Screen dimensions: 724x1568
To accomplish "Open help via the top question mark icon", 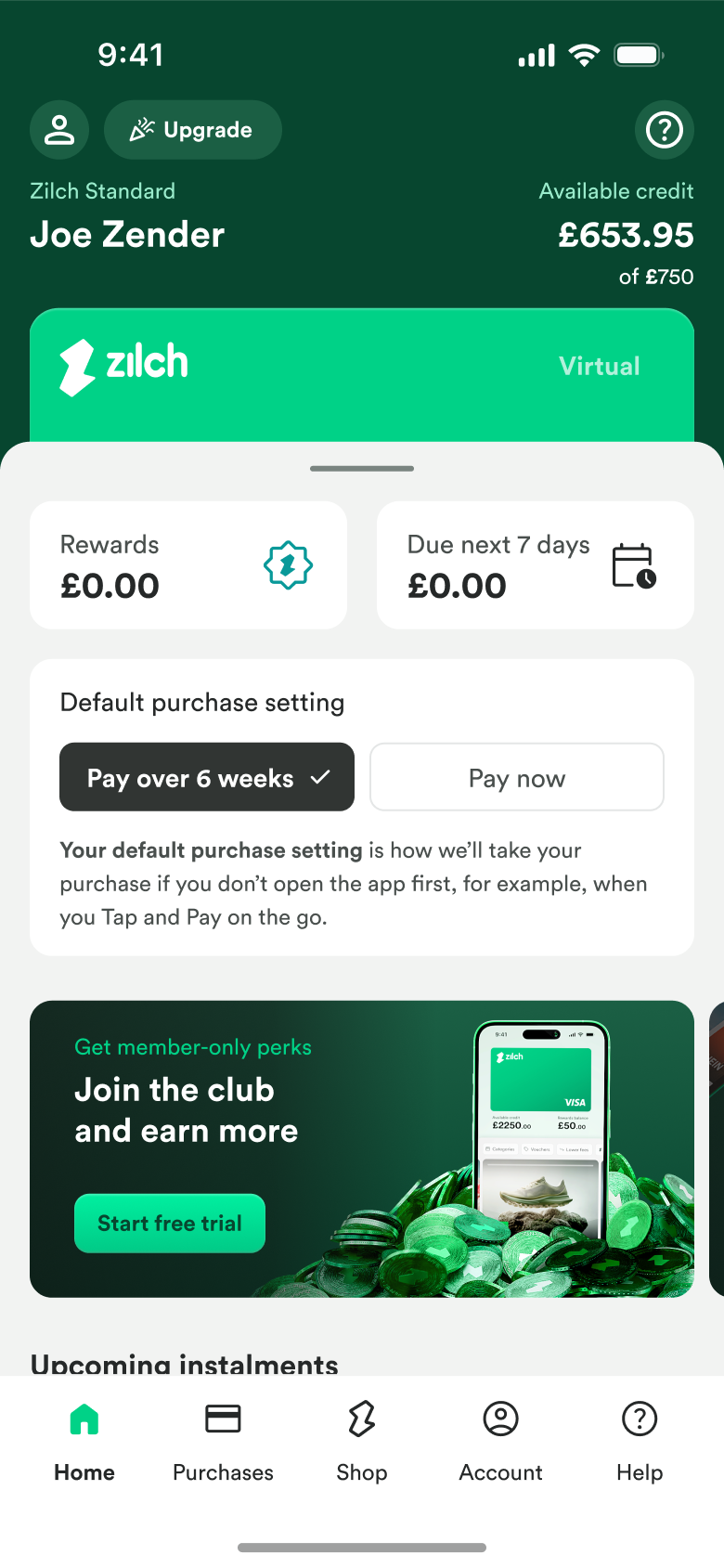I will click(x=665, y=130).
